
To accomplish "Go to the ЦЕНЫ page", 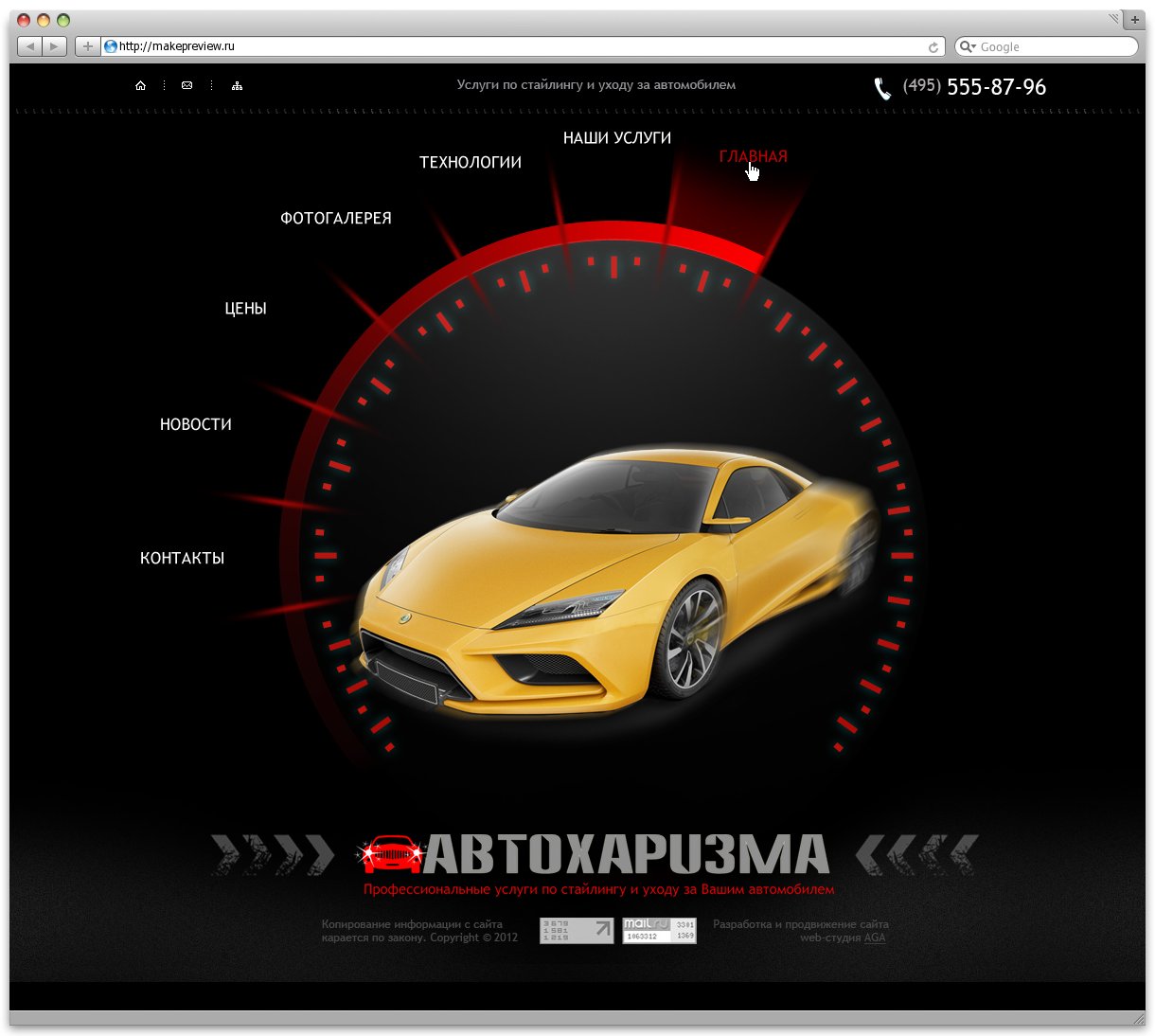I will (245, 308).
